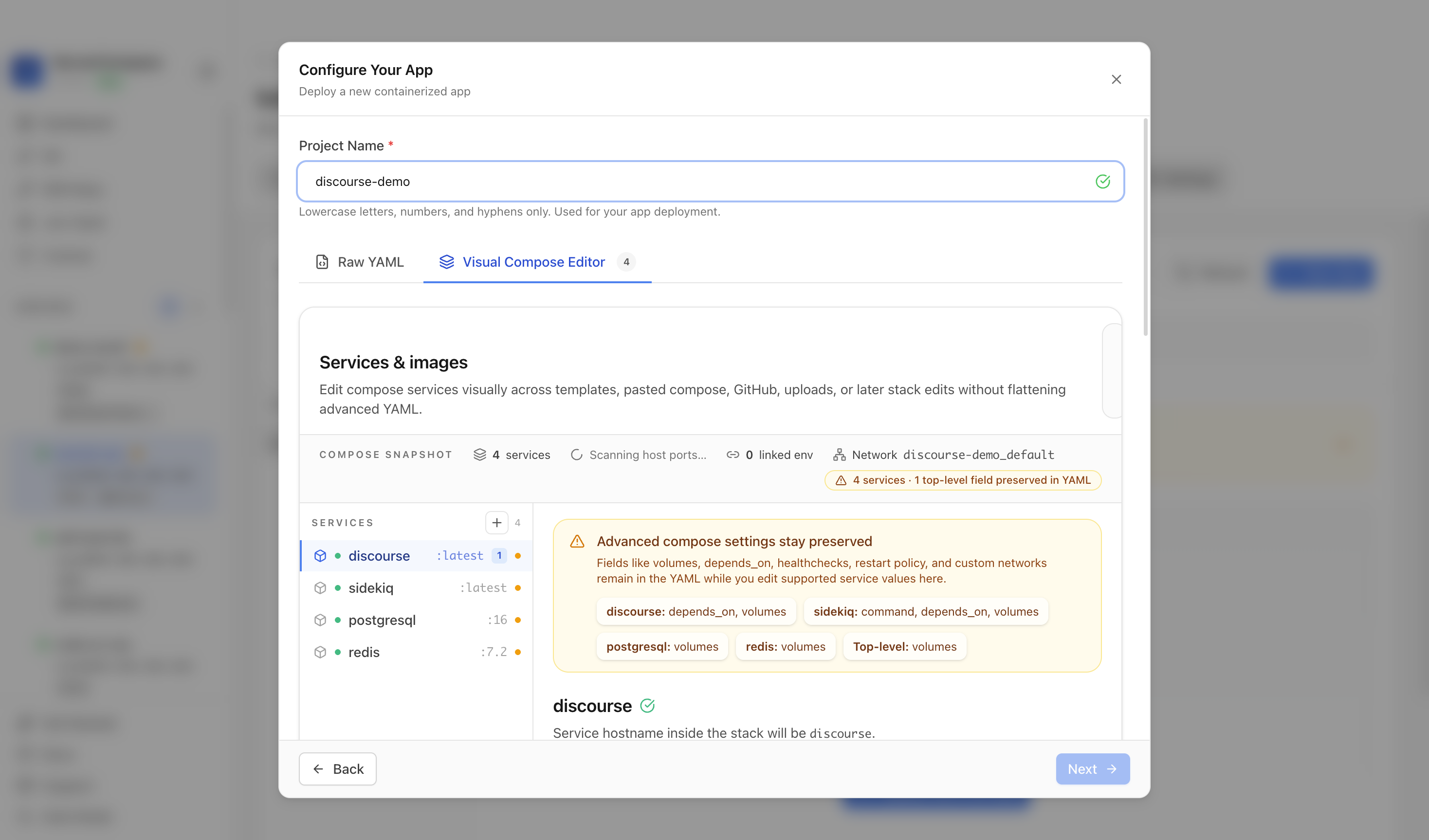Click the green status dot on sidekiq
This screenshot has height=840, width=1429.
[337, 588]
